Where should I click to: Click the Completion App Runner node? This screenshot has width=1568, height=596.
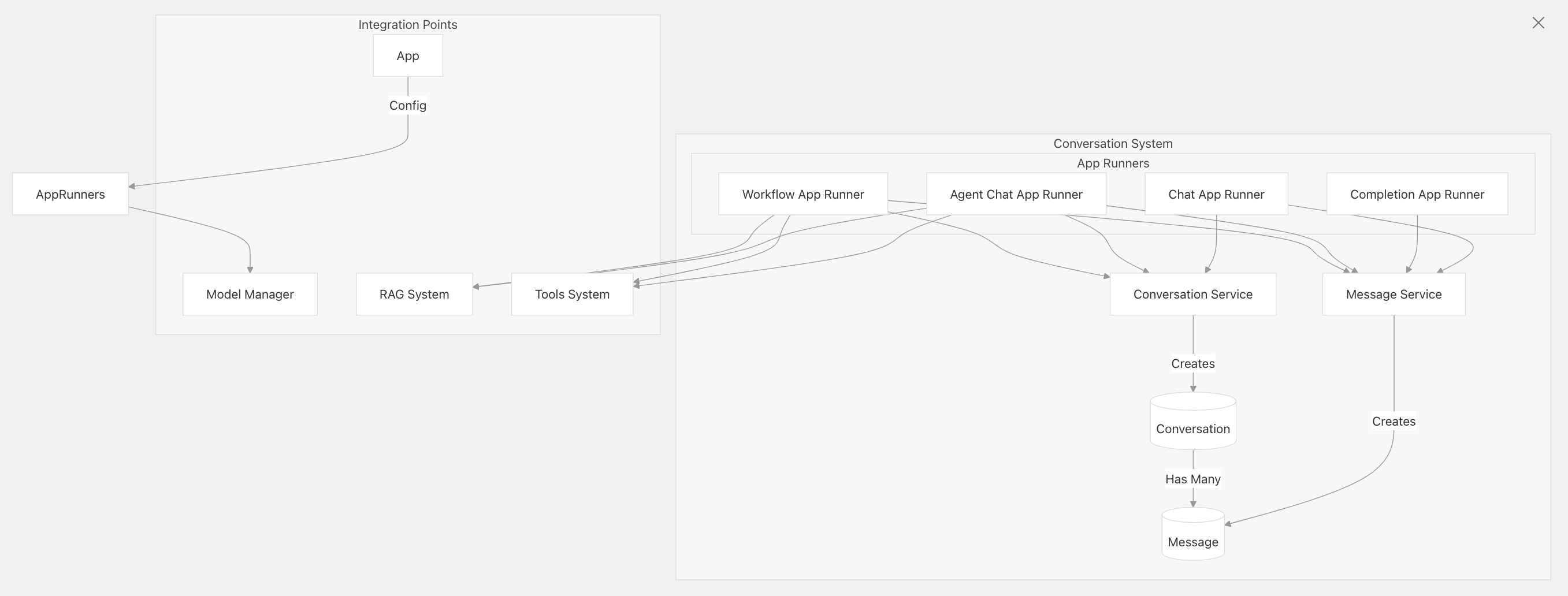1417,194
